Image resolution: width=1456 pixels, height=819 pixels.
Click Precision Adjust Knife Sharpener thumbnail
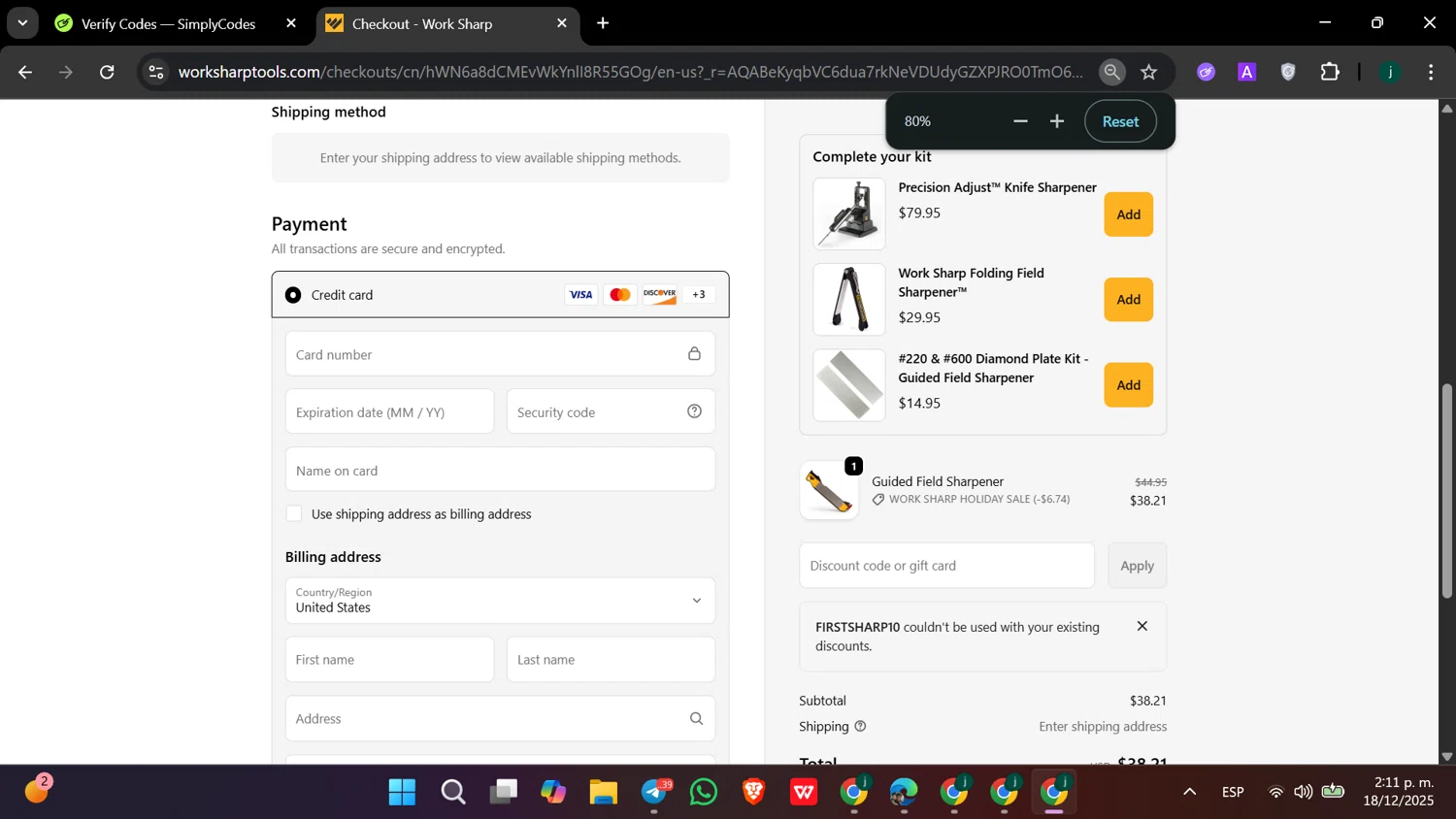pyautogui.click(x=849, y=213)
